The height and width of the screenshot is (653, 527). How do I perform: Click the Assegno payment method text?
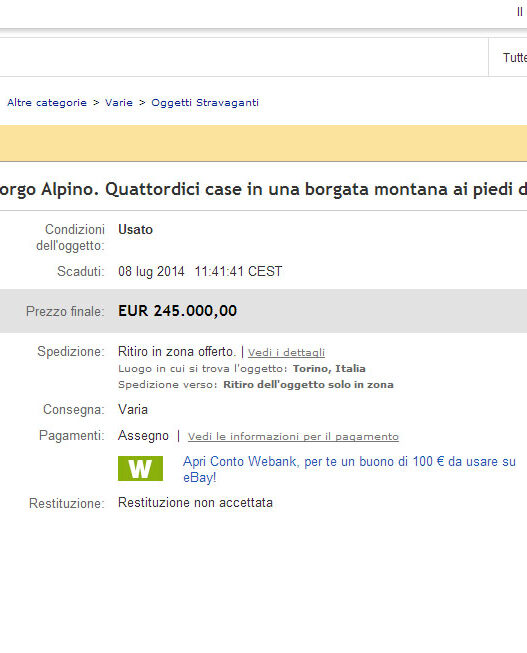(143, 436)
